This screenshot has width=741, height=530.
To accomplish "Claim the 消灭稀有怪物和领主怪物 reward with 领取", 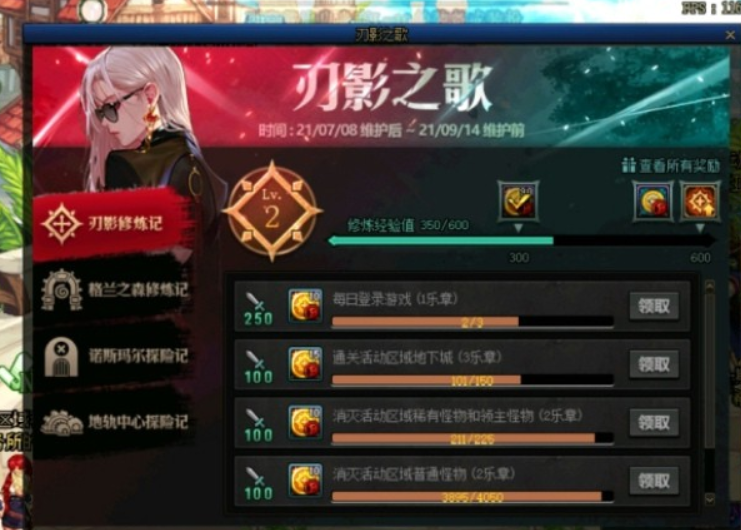I will [x=654, y=422].
